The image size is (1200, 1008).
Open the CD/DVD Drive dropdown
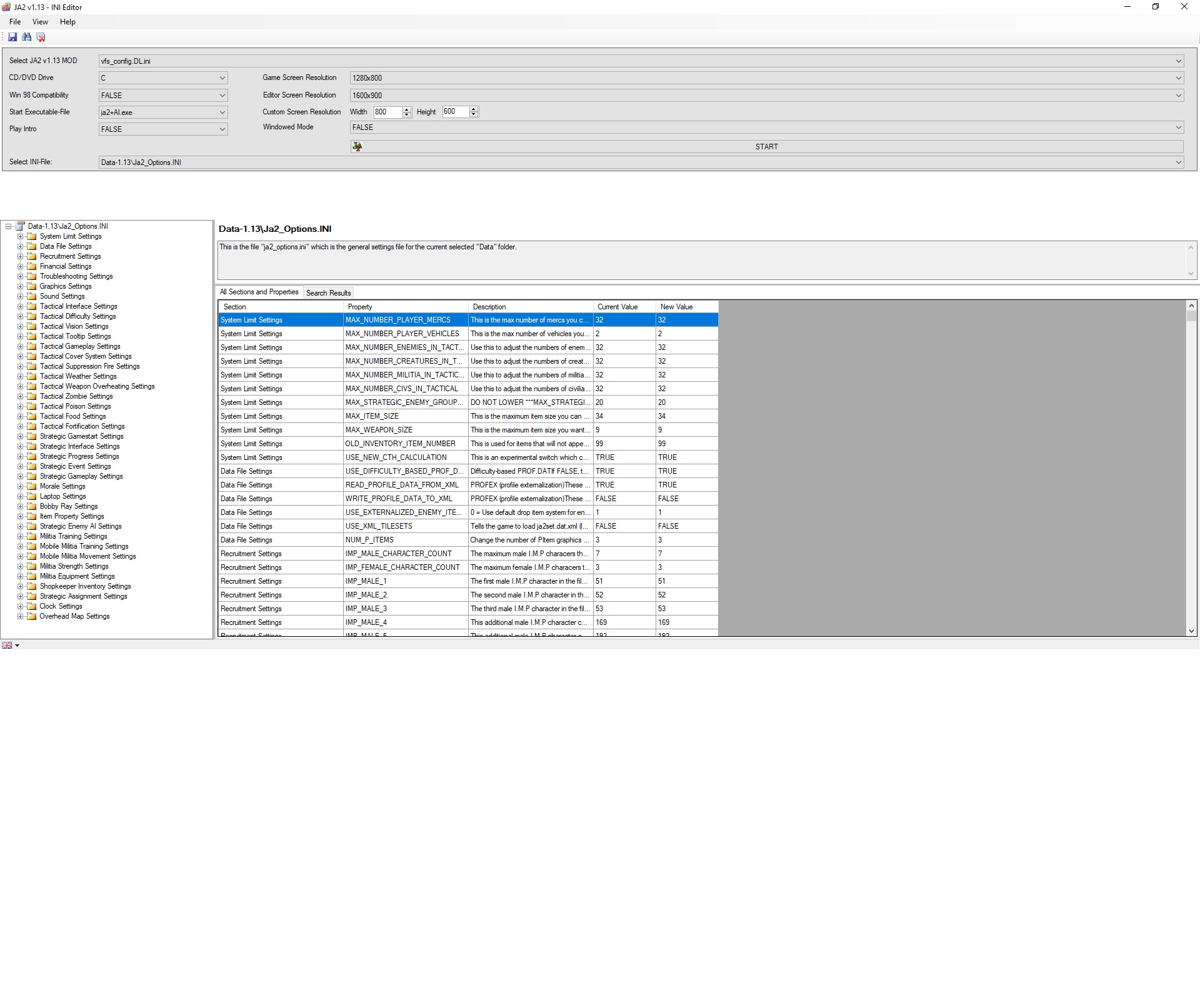[163, 78]
